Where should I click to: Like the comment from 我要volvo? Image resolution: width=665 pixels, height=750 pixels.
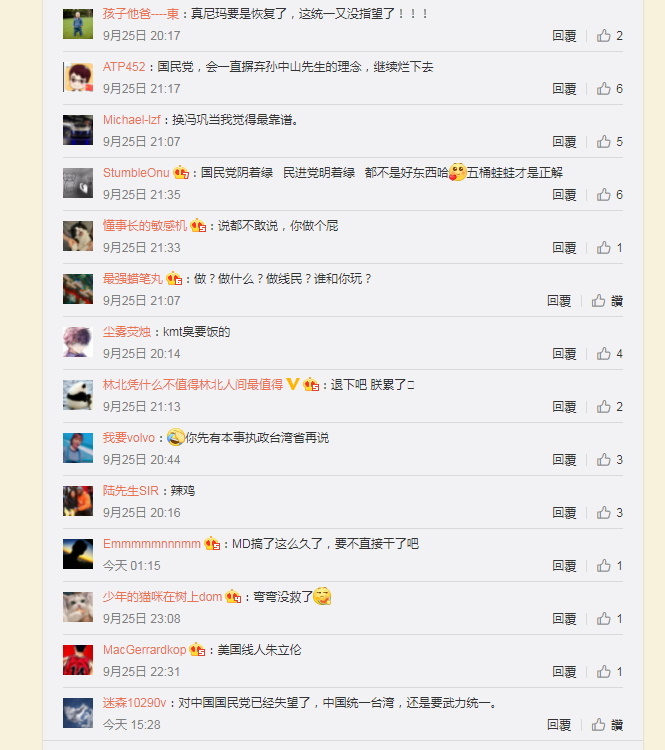point(609,460)
